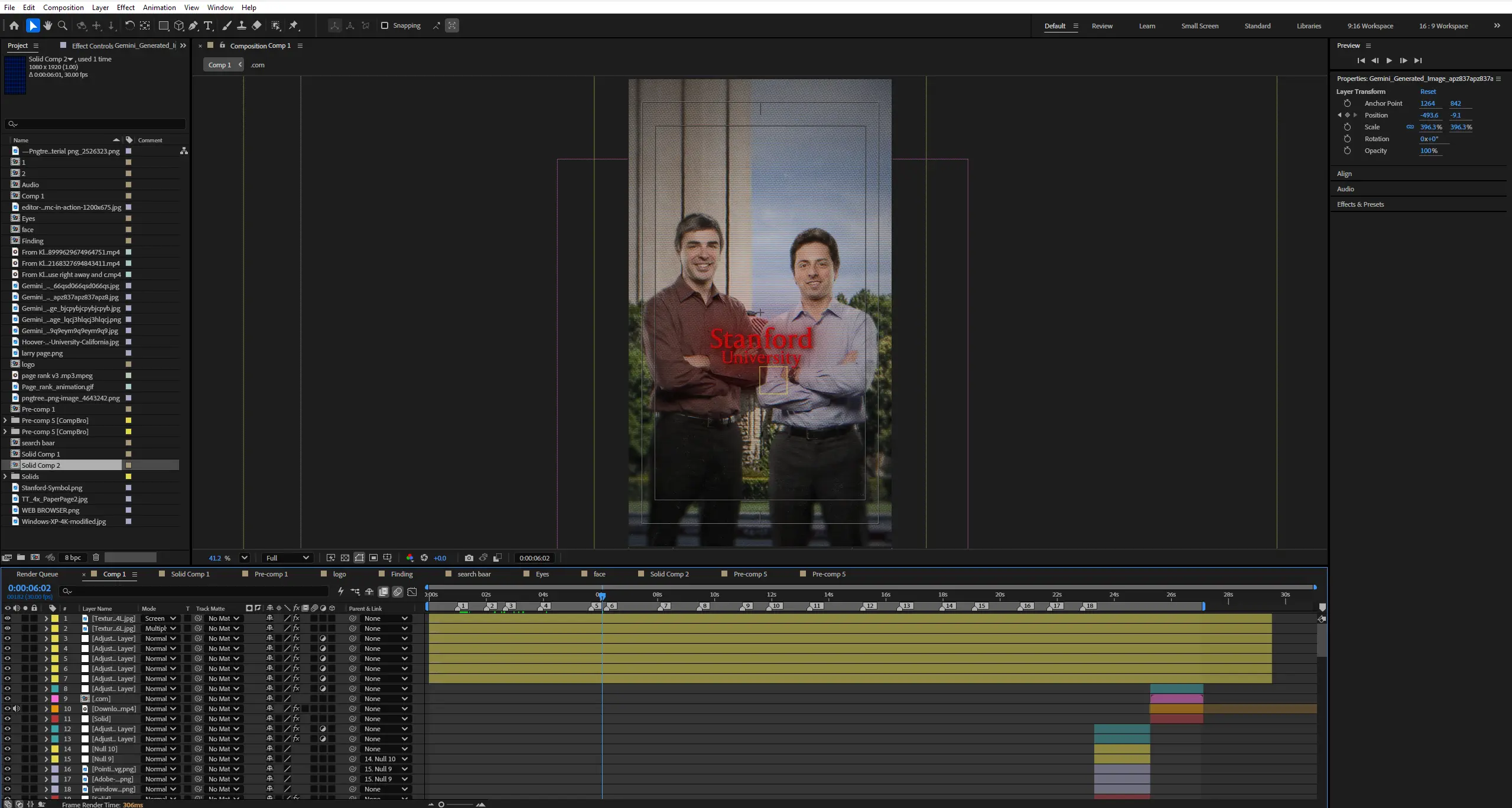
Task: Select the Pen tool
Action: coord(193,25)
